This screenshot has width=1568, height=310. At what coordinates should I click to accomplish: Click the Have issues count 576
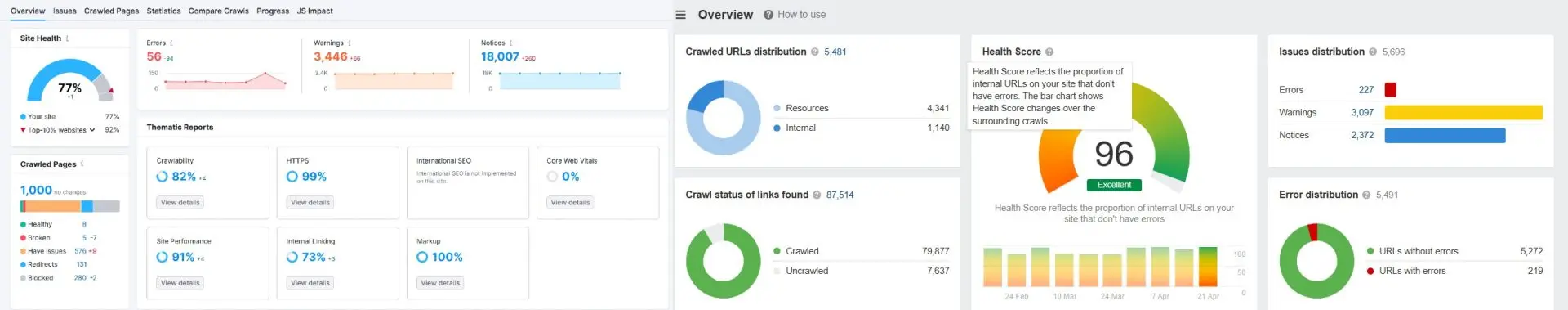point(80,251)
